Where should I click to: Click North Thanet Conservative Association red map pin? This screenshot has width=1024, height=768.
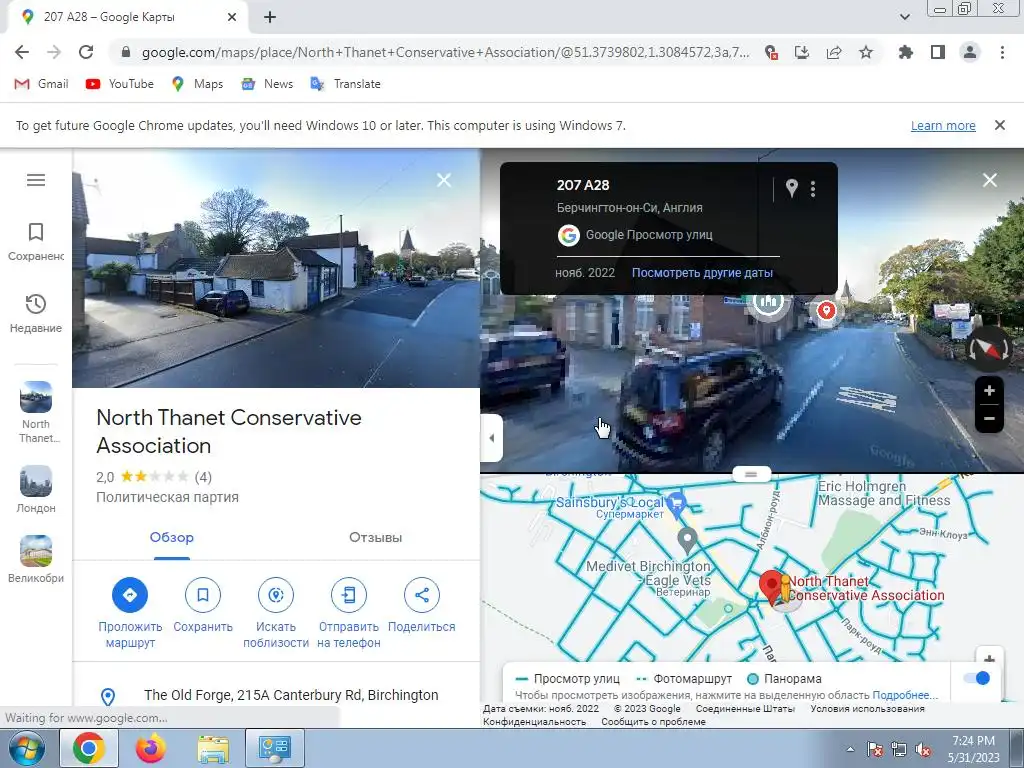point(772,586)
